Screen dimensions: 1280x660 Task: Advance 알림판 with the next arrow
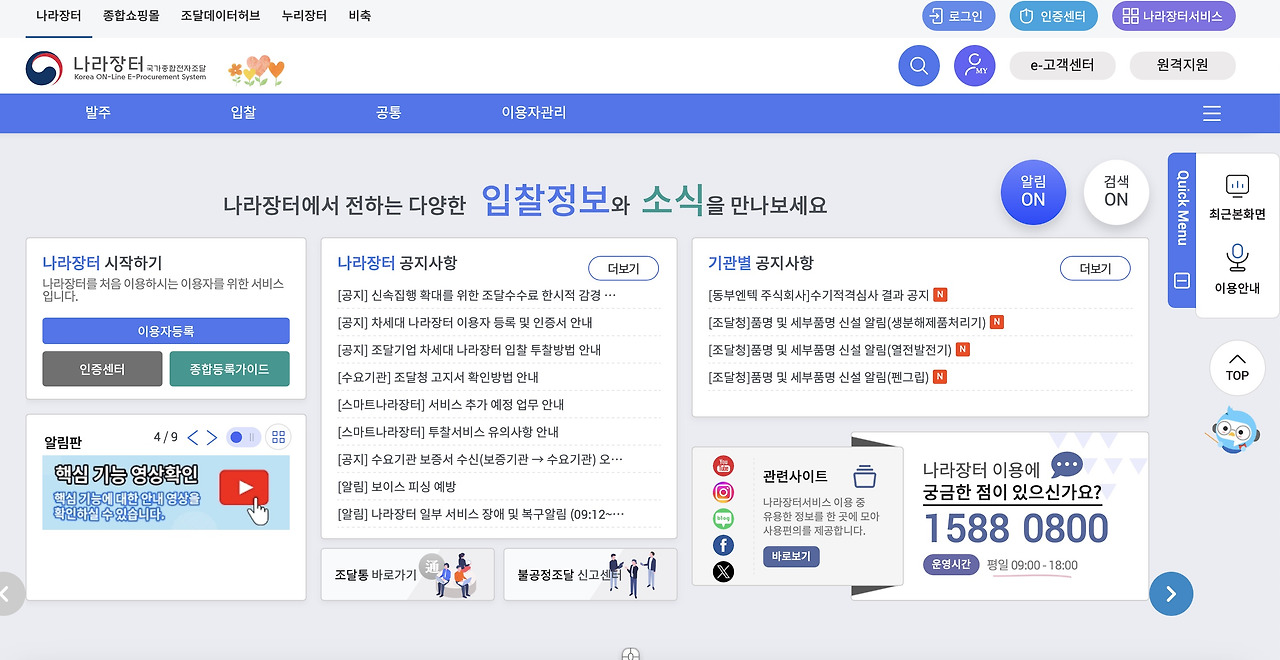tap(211, 437)
